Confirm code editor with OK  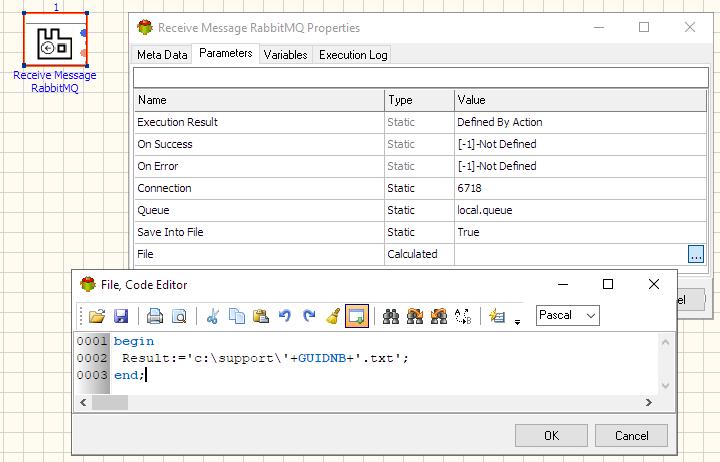pos(551,435)
